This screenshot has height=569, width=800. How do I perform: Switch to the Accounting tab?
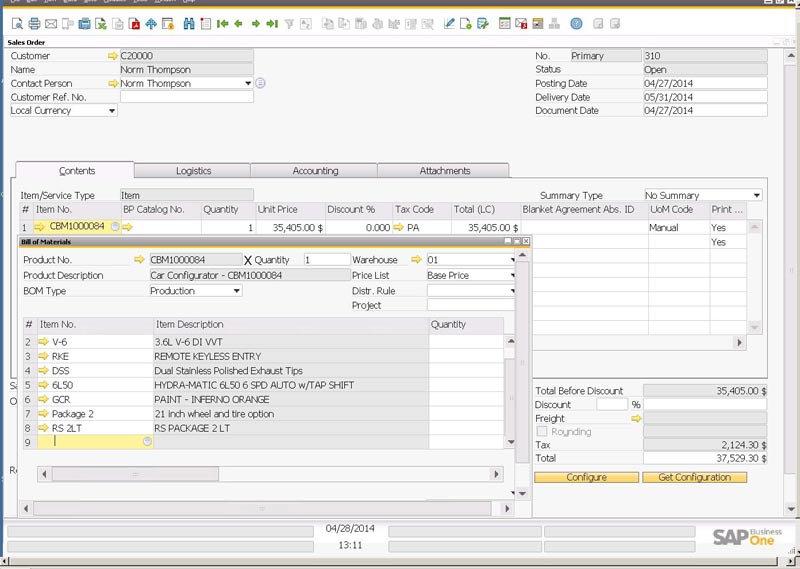coord(315,171)
